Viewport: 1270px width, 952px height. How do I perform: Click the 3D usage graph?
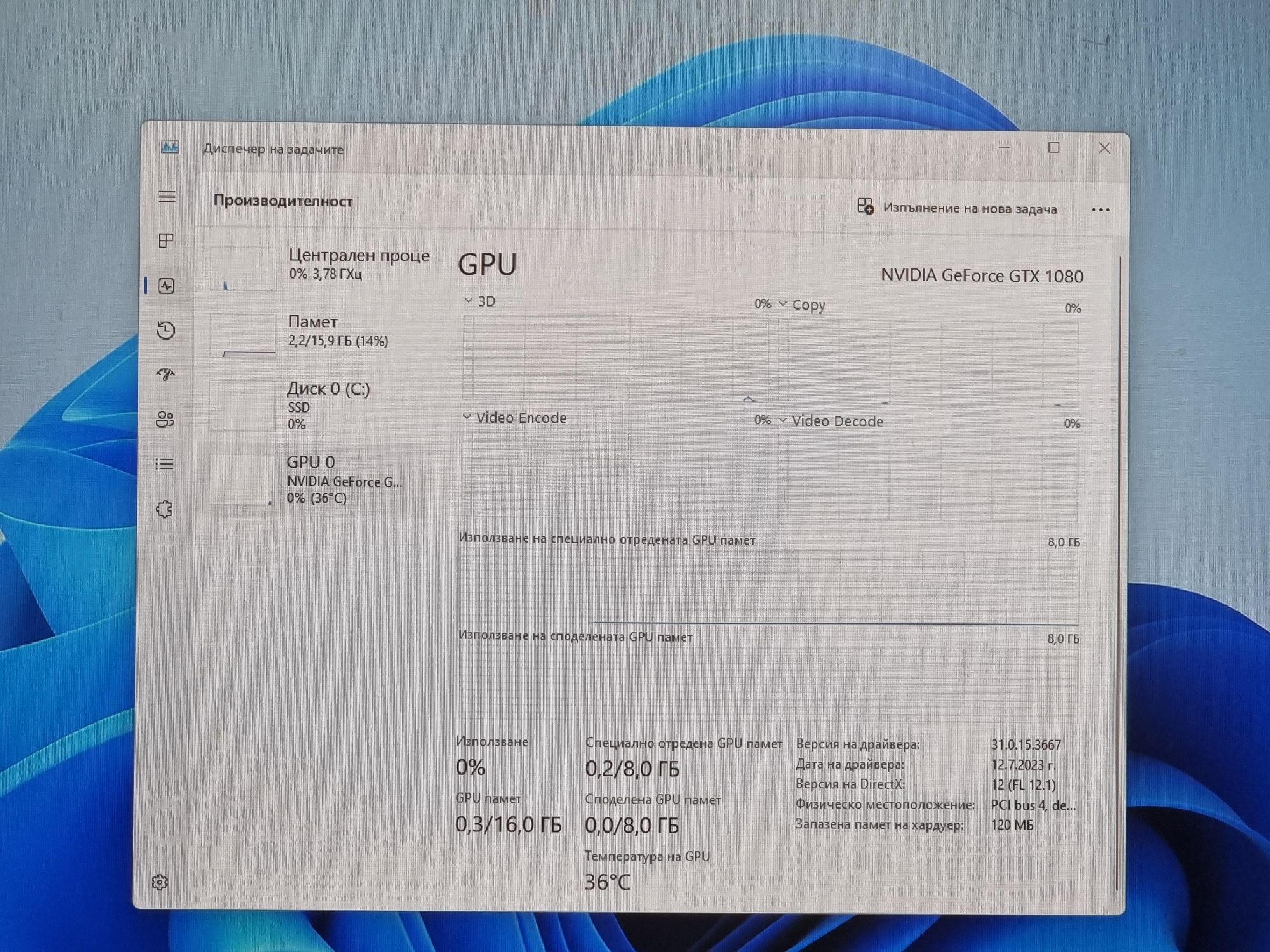pyautogui.click(x=615, y=357)
